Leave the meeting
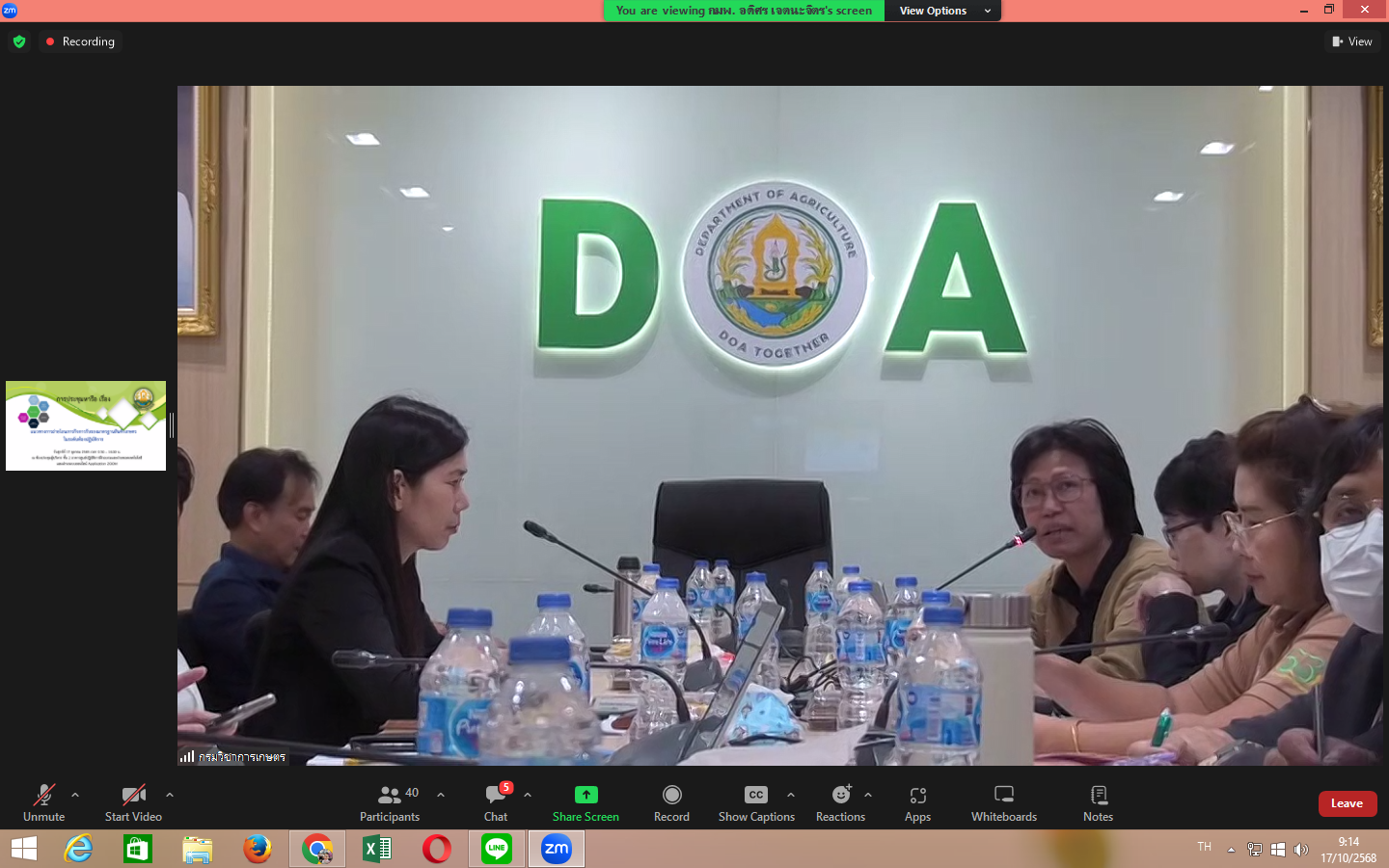 [x=1347, y=803]
